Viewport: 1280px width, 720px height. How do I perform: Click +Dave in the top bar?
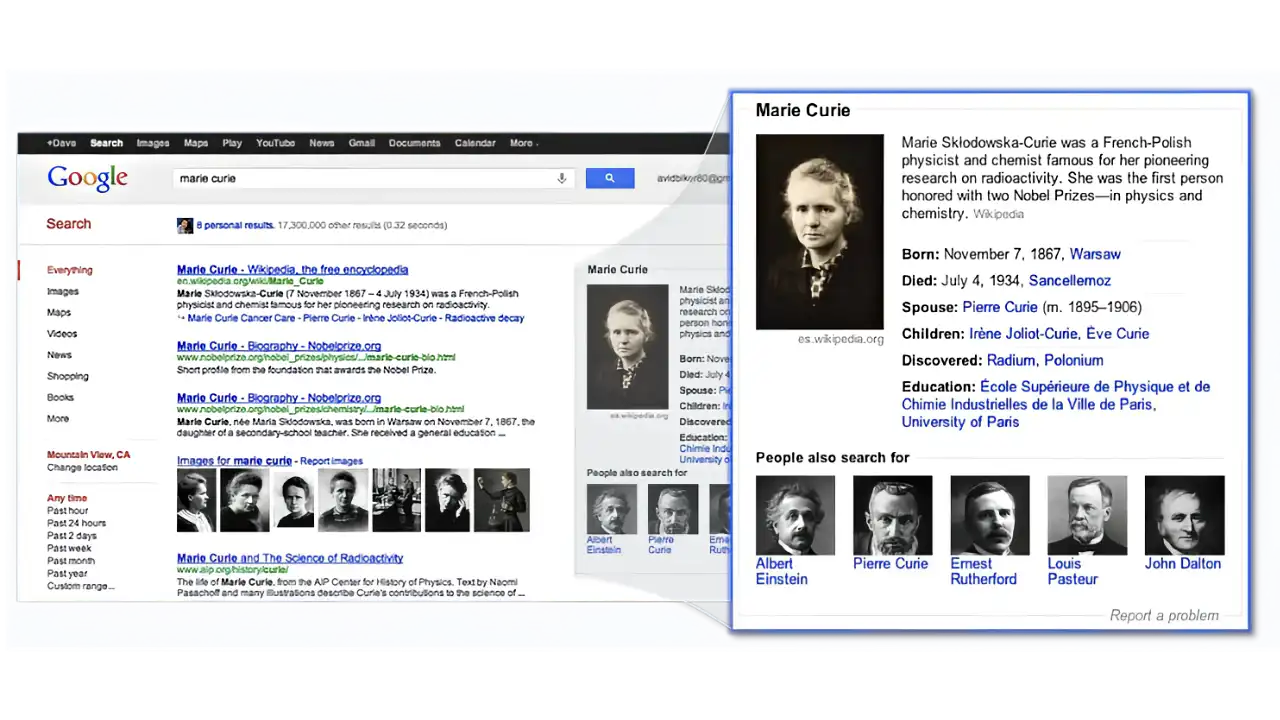click(61, 143)
